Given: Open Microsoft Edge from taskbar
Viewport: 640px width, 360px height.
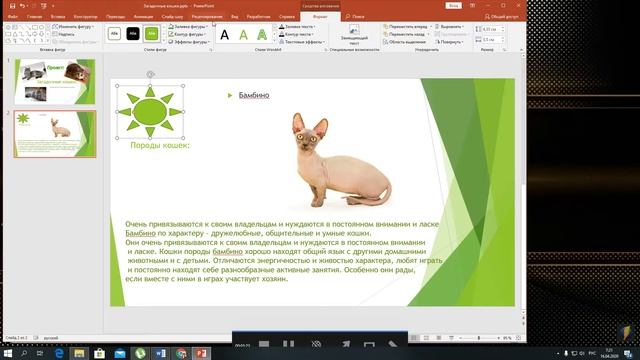Looking at the screenshot, I should 59,353.
